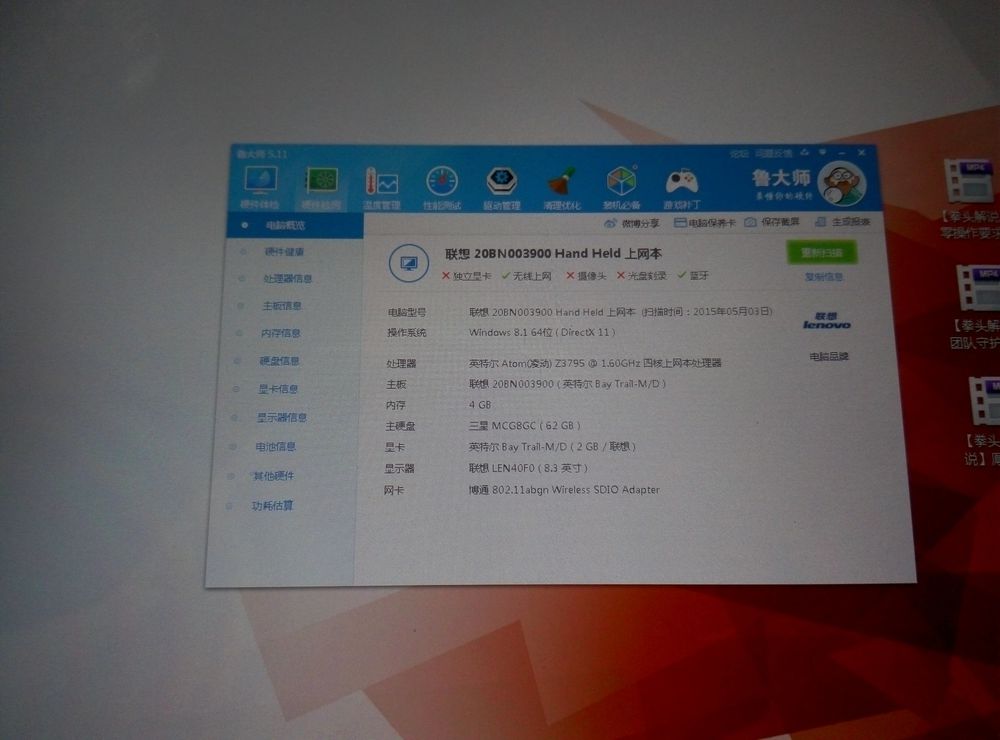Screen dimensions: 1000x740
Task: Click the 802.11abgn Wireless SDIO Adapter value
Action: 564,490
